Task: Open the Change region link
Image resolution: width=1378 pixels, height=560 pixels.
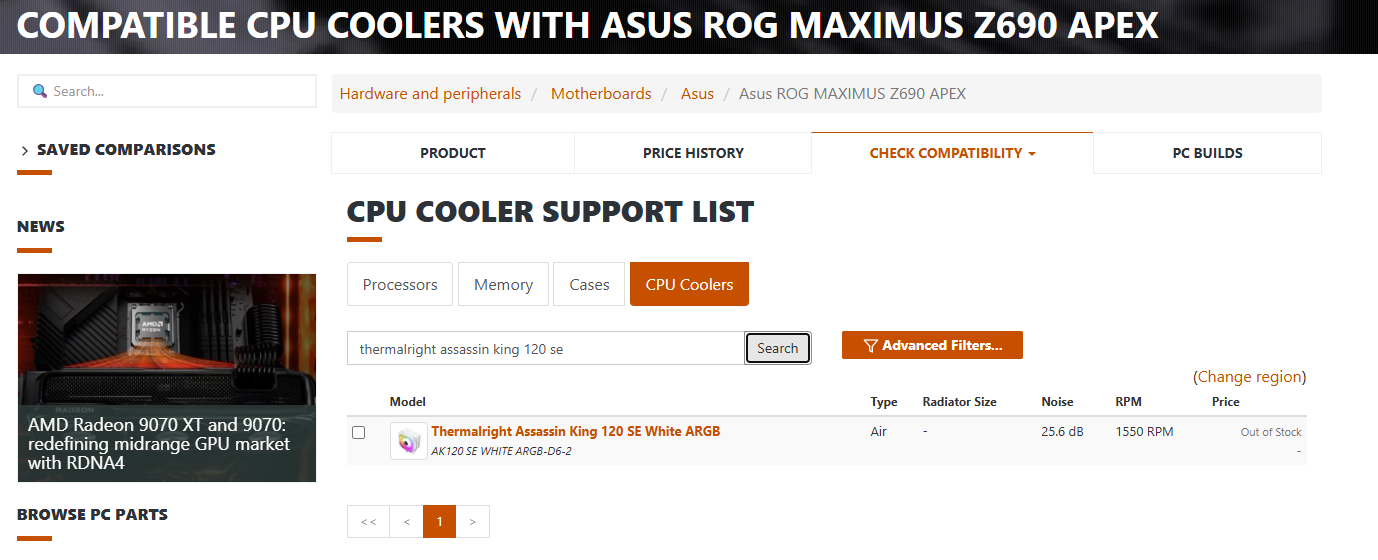Action: (1249, 377)
